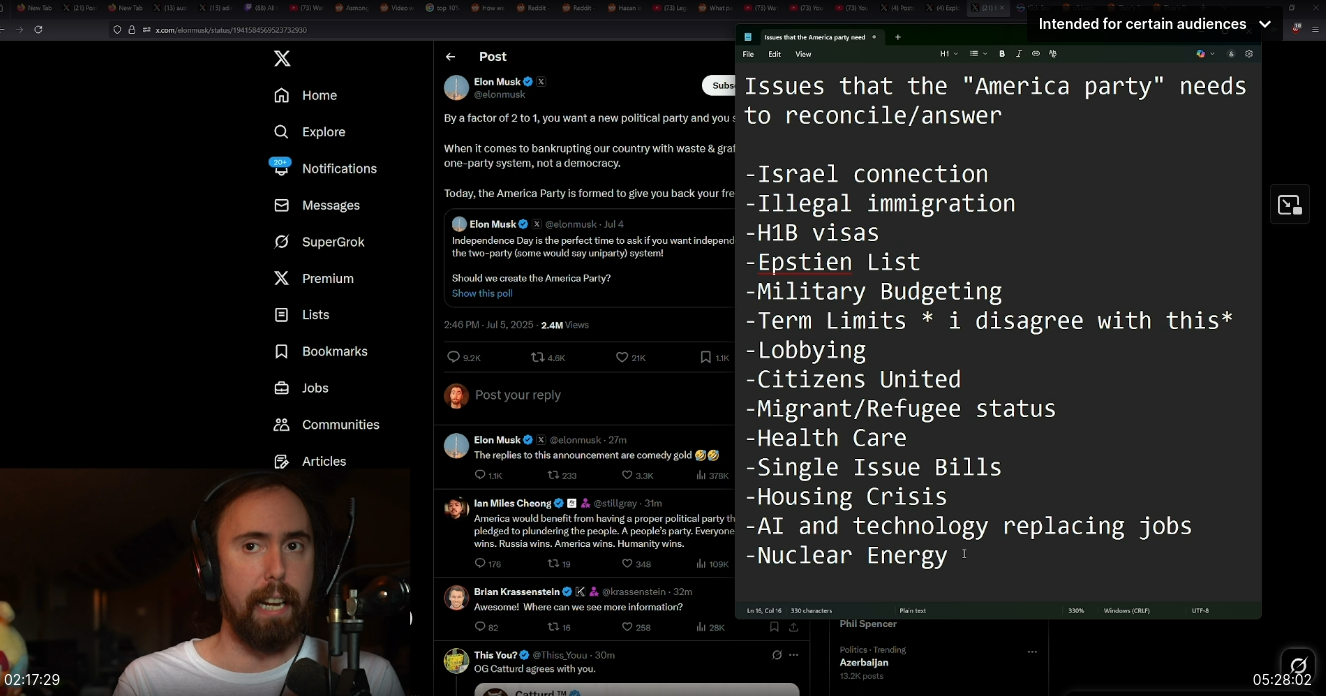
Task: Open Explore search in the X sidebar
Action: pos(310,132)
